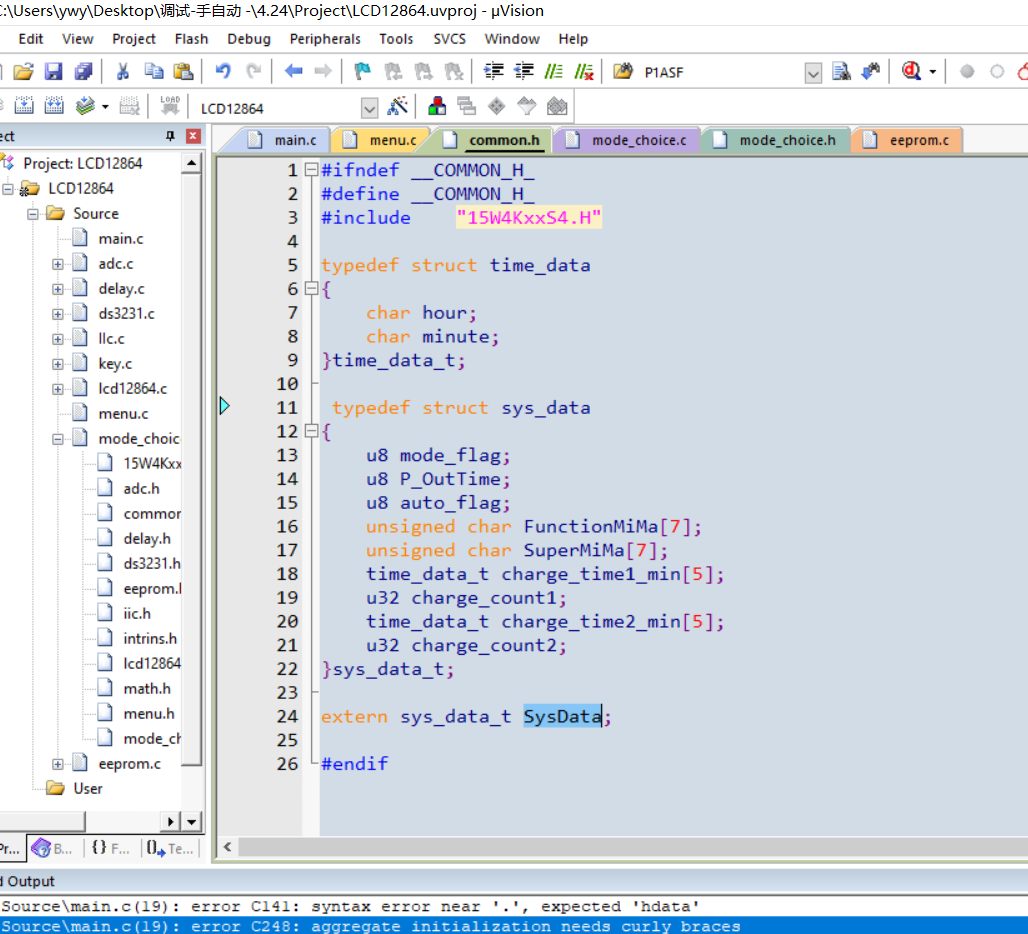
Task: Open the manage multi-project workspace icon
Action: pos(467,106)
